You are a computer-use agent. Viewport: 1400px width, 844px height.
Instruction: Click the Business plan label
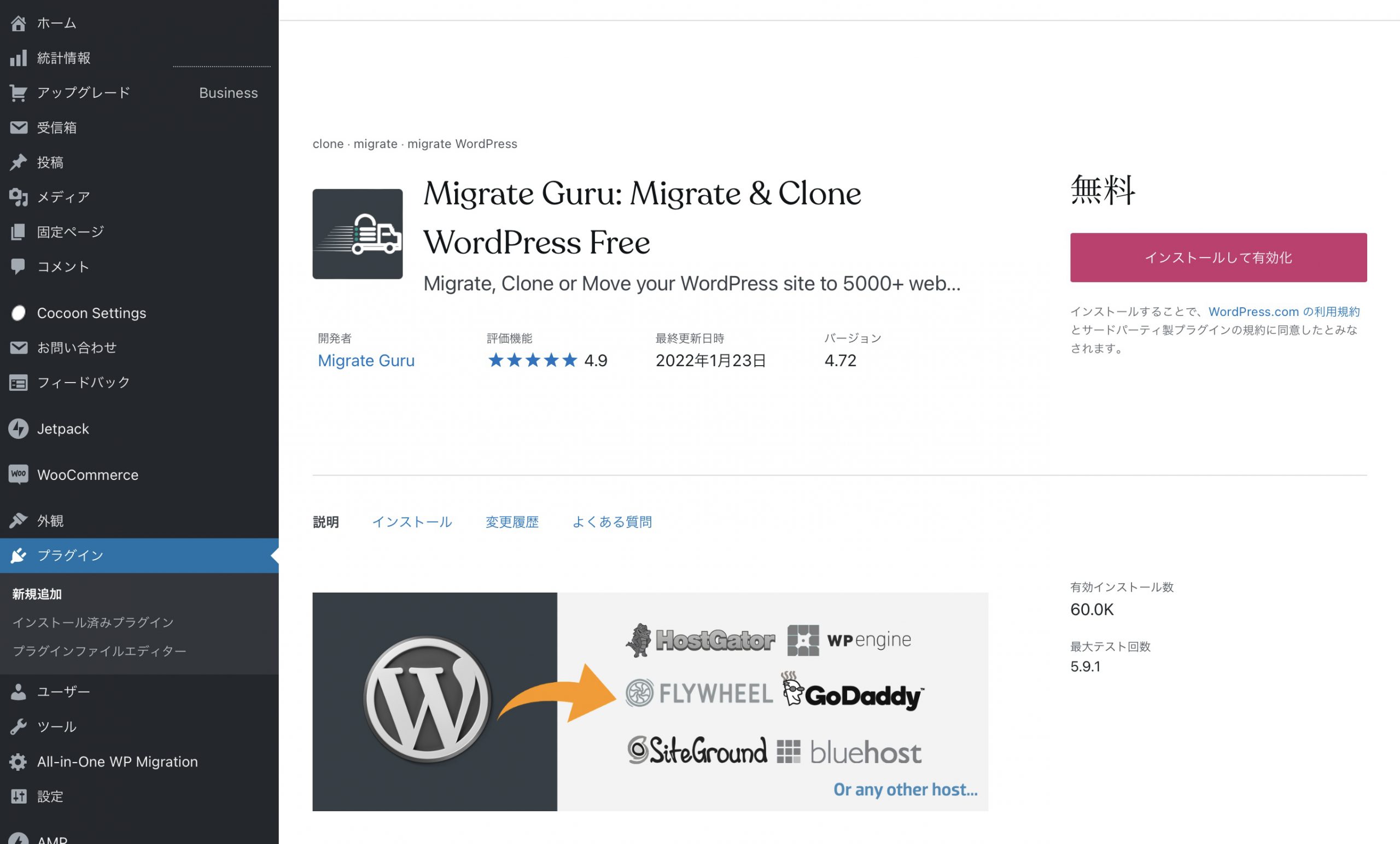(x=229, y=92)
